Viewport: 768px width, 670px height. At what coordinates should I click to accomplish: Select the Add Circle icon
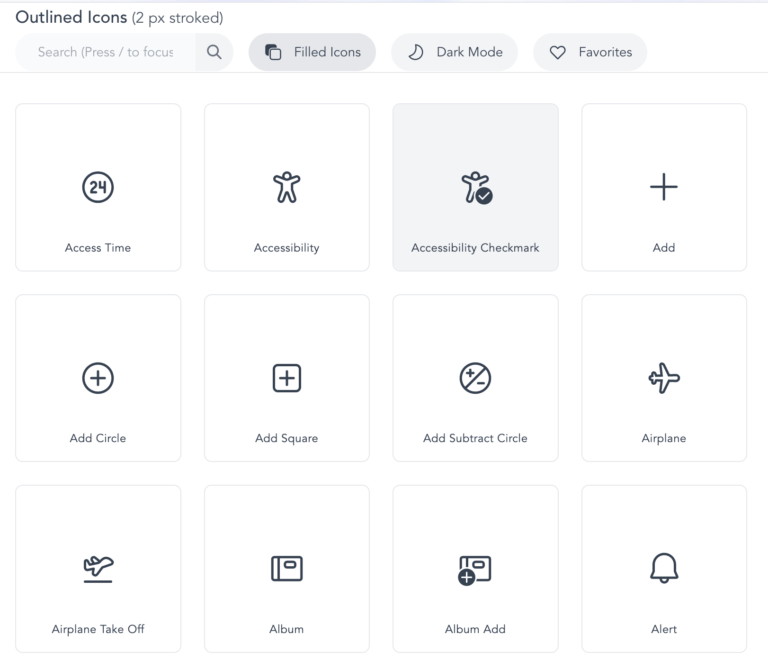(98, 377)
